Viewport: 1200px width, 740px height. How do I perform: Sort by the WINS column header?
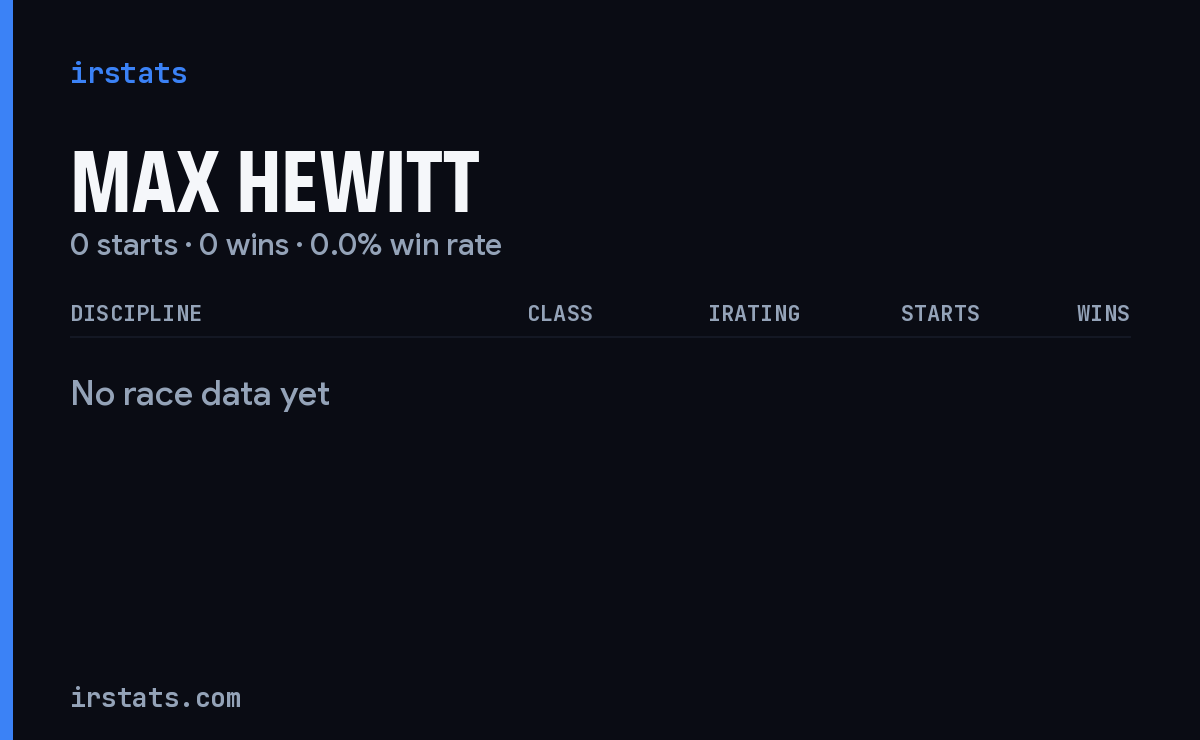[x=1103, y=313]
